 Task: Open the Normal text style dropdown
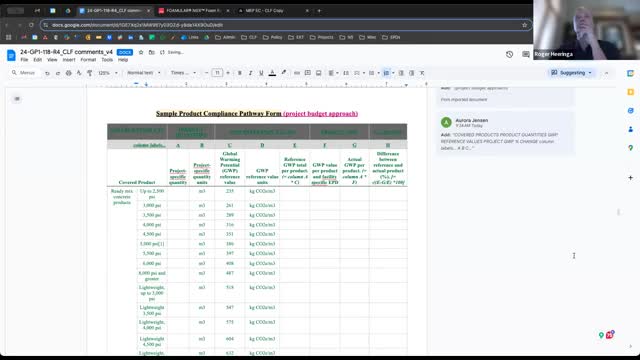(144, 73)
